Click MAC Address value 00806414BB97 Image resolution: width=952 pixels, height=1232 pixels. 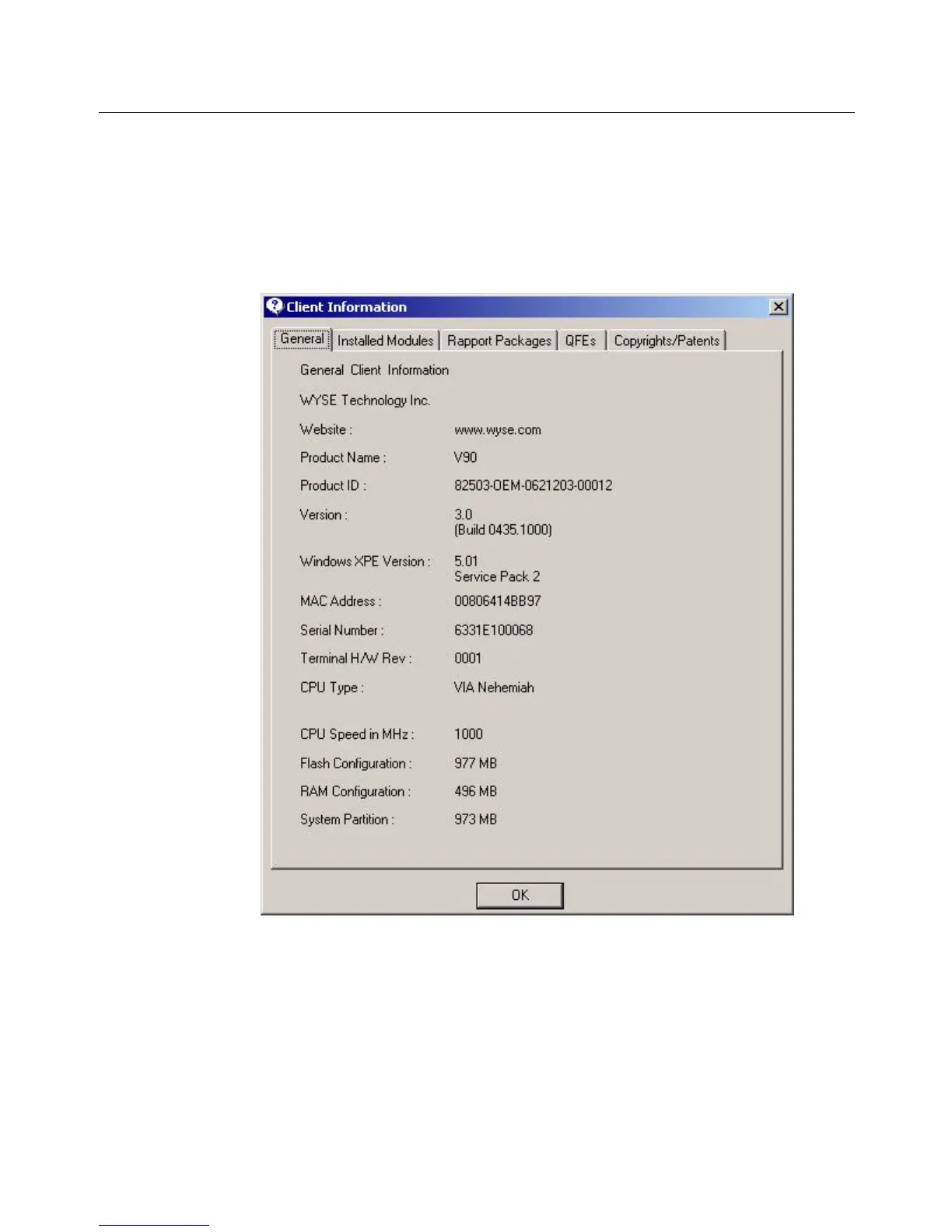tap(498, 601)
